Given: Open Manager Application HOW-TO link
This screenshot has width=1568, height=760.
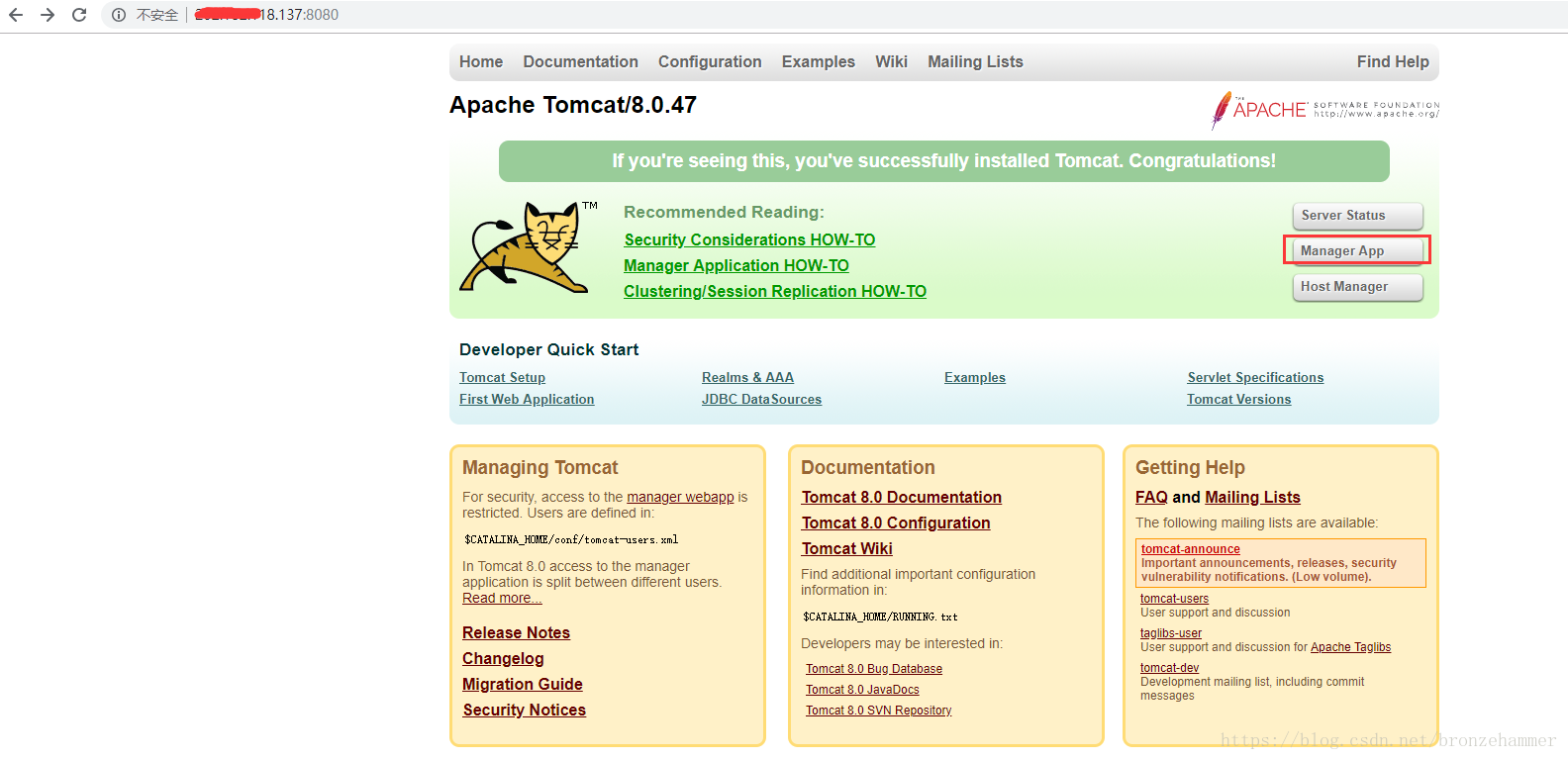Looking at the screenshot, I should click(x=735, y=265).
